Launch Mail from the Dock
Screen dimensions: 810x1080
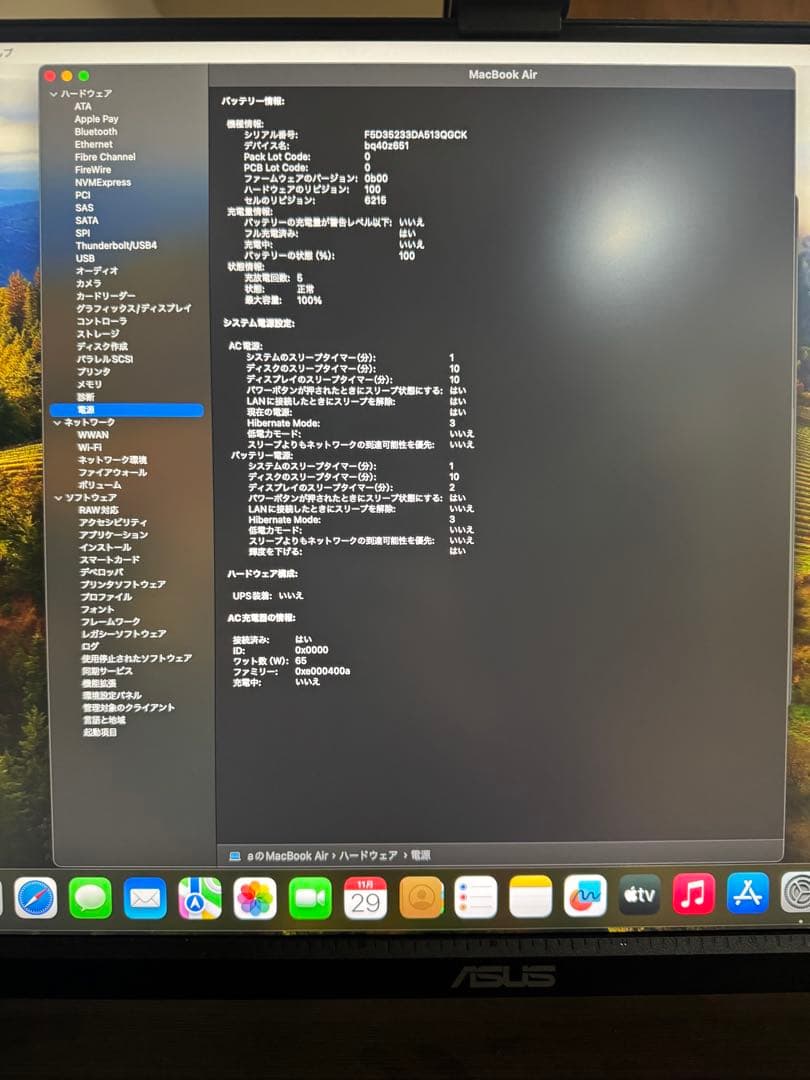pyautogui.click(x=147, y=898)
